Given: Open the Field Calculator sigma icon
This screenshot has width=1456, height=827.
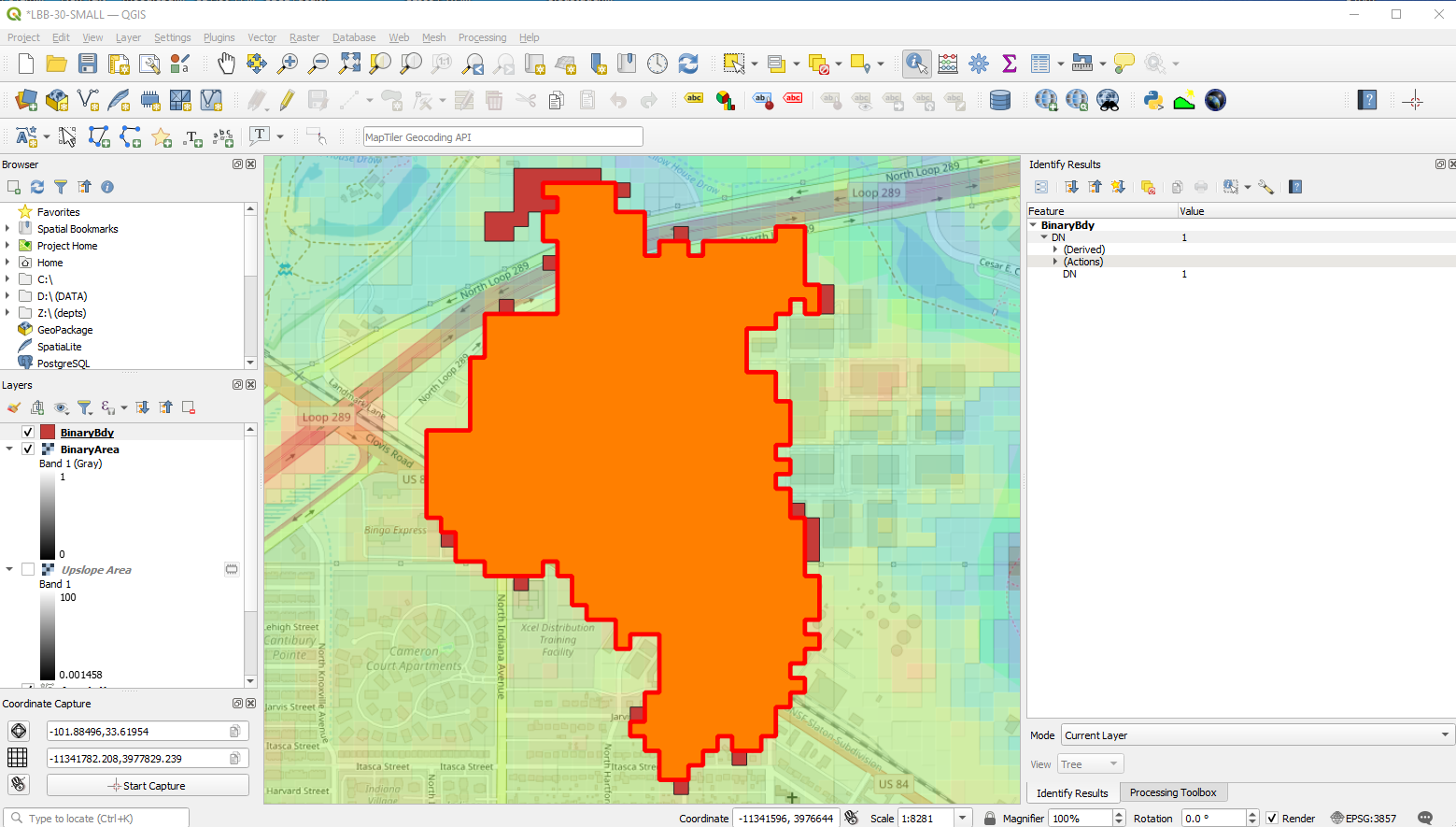Looking at the screenshot, I should tap(1010, 64).
